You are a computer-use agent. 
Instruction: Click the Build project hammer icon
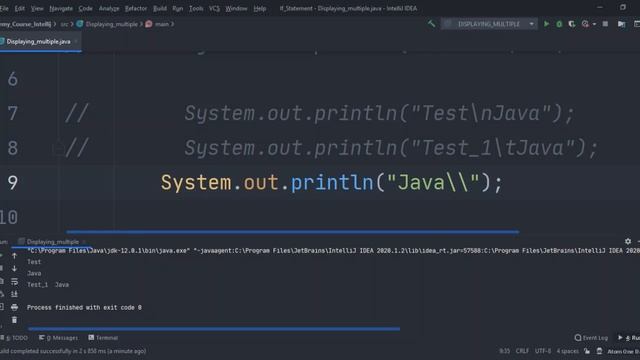[x=431, y=24]
